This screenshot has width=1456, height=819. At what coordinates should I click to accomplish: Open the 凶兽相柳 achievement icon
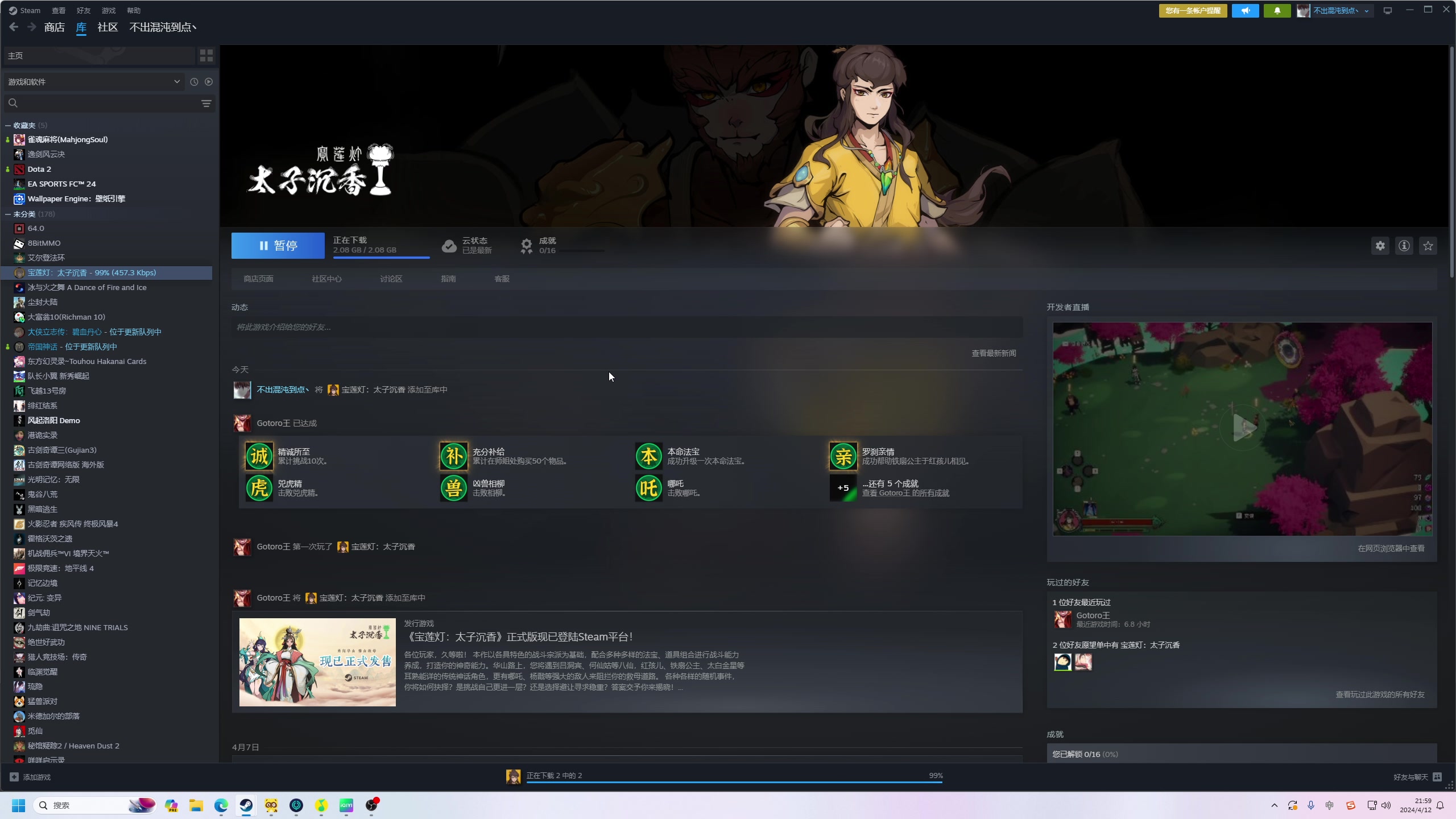click(x=454, y=488)
